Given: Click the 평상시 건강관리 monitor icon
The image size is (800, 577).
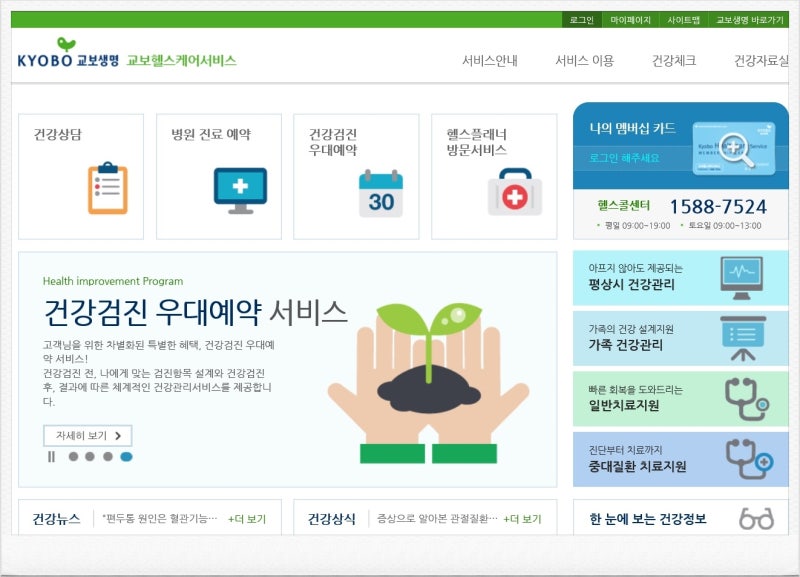Looking at the screenshot, I should [742, 278].
